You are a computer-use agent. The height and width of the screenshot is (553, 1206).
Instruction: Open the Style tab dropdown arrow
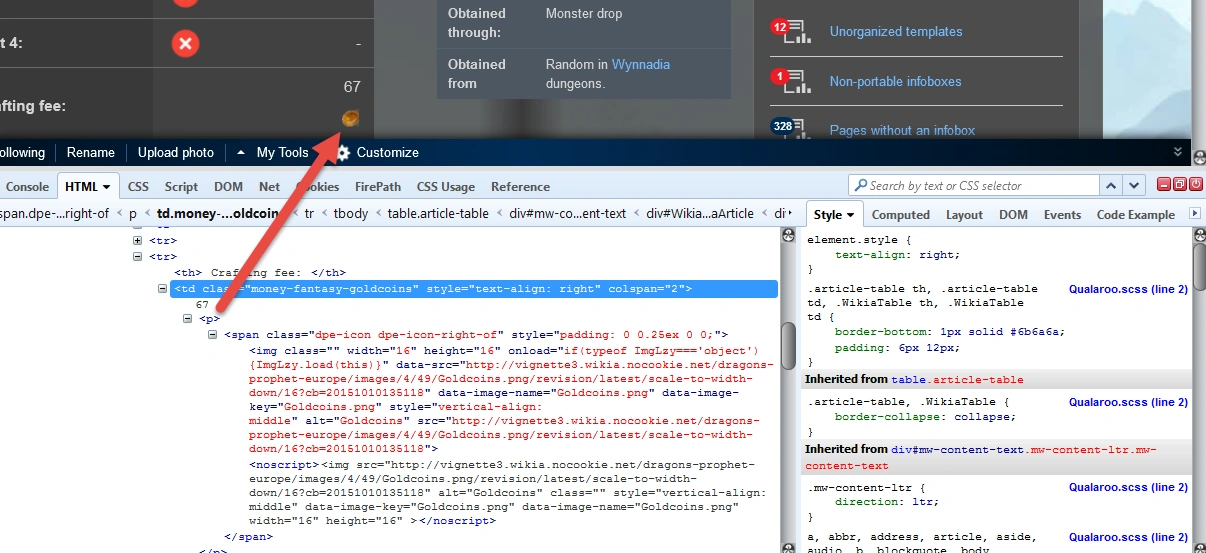[850, 215]
